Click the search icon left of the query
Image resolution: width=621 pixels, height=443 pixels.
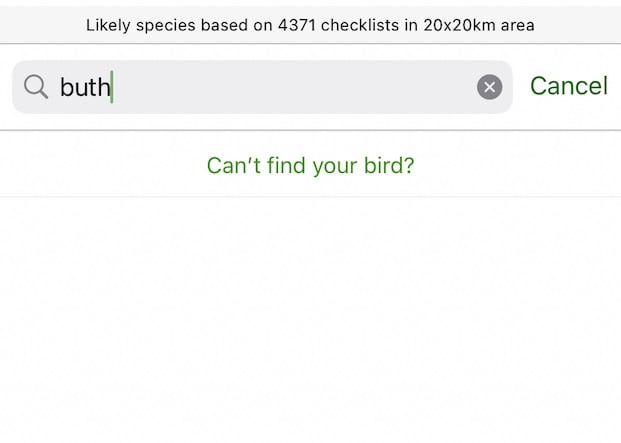[36, 87]
